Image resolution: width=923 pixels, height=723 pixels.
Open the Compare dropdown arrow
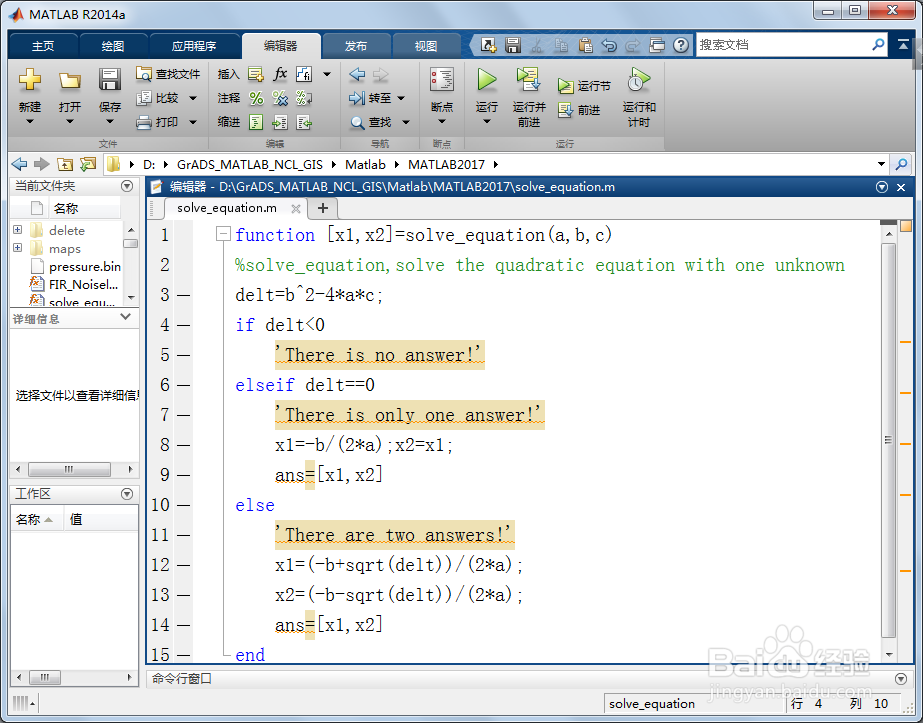click(192, 98)
